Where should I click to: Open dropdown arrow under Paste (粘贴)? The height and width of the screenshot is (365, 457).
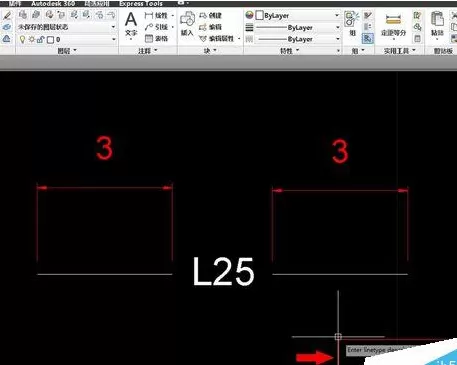(437, 39)
